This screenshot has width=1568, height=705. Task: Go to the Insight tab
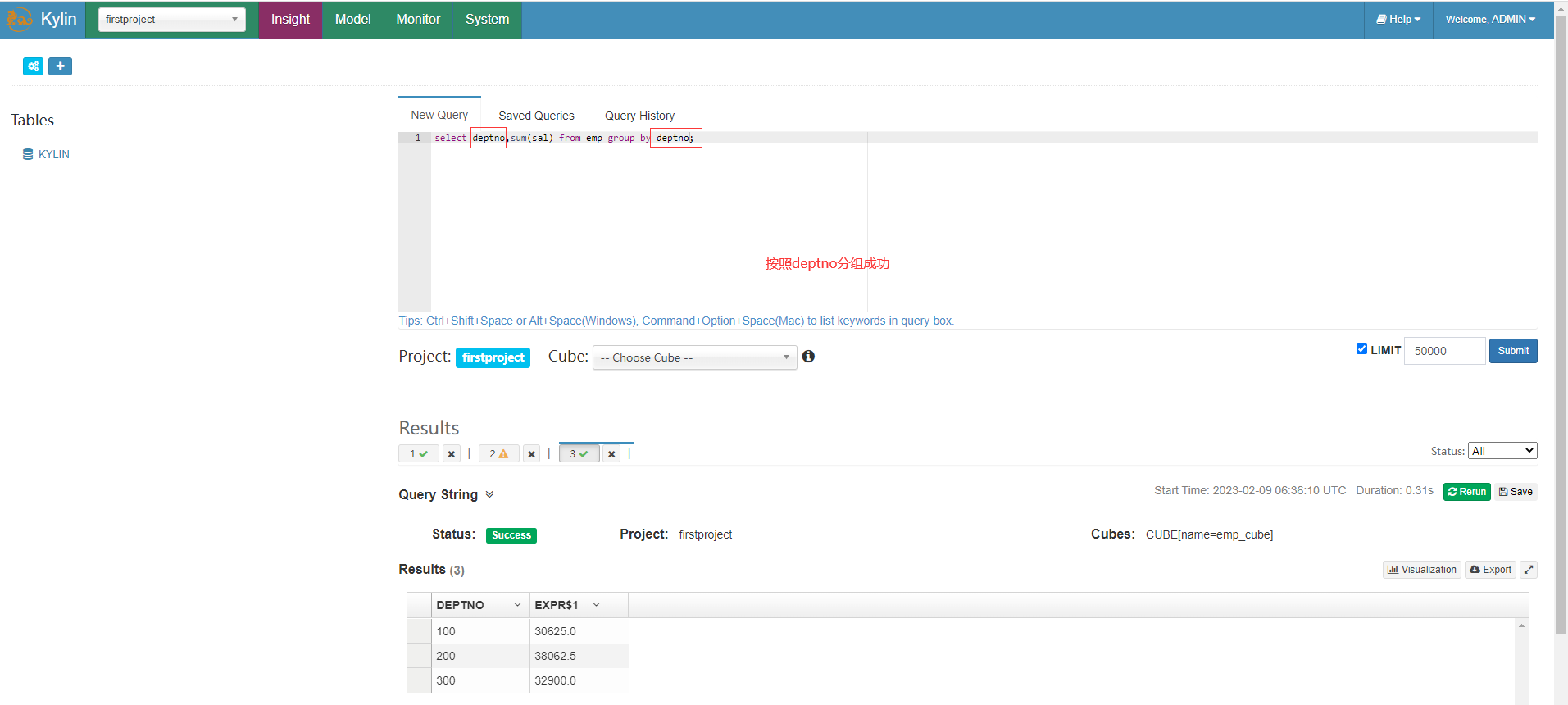tap(290, 20)
